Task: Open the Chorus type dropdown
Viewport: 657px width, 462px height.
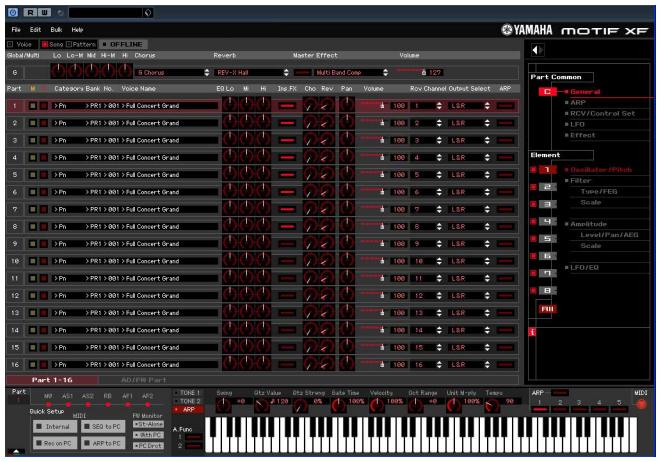Action: (x=172, y=72)
